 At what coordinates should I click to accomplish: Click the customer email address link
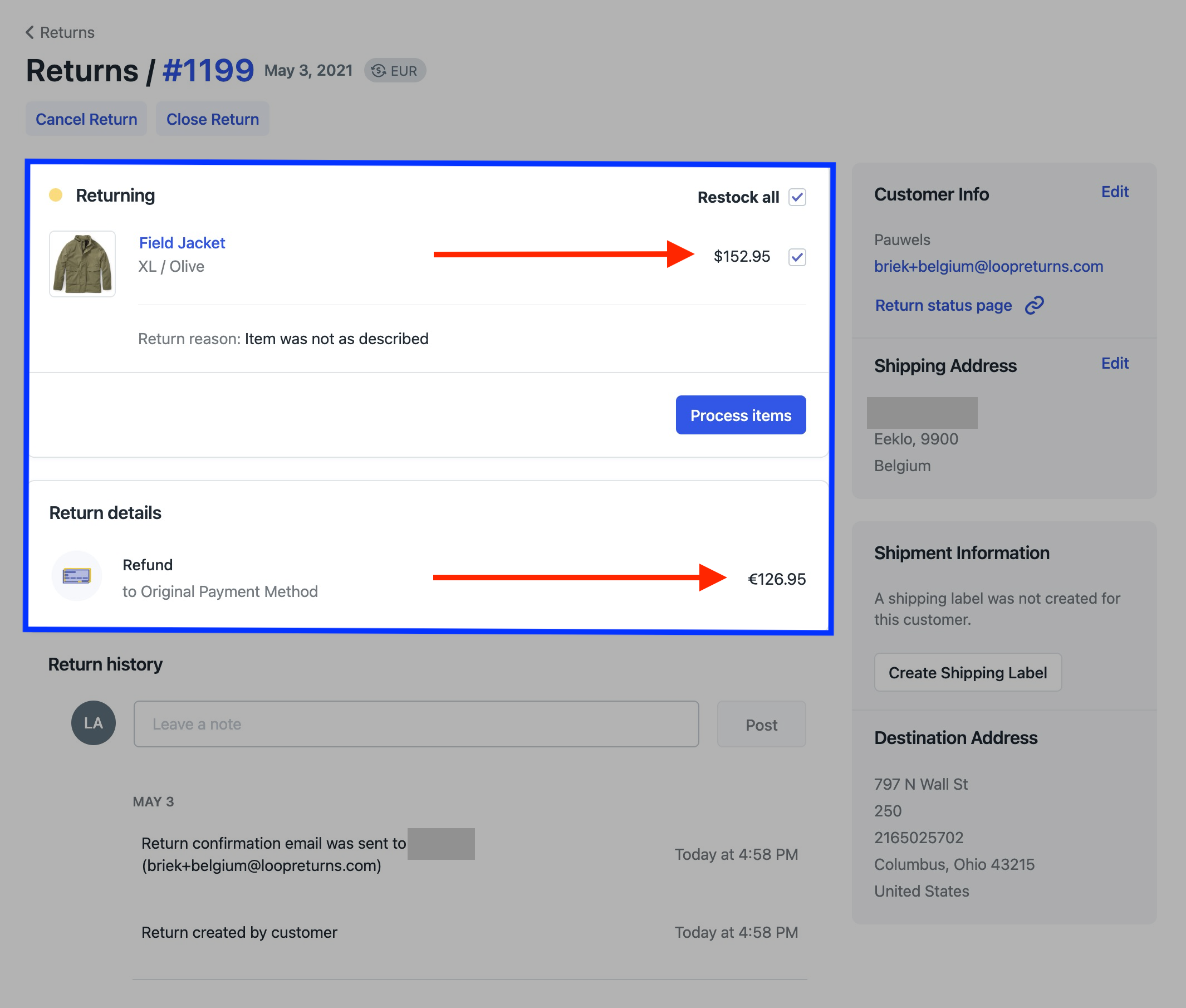(988, 266)
